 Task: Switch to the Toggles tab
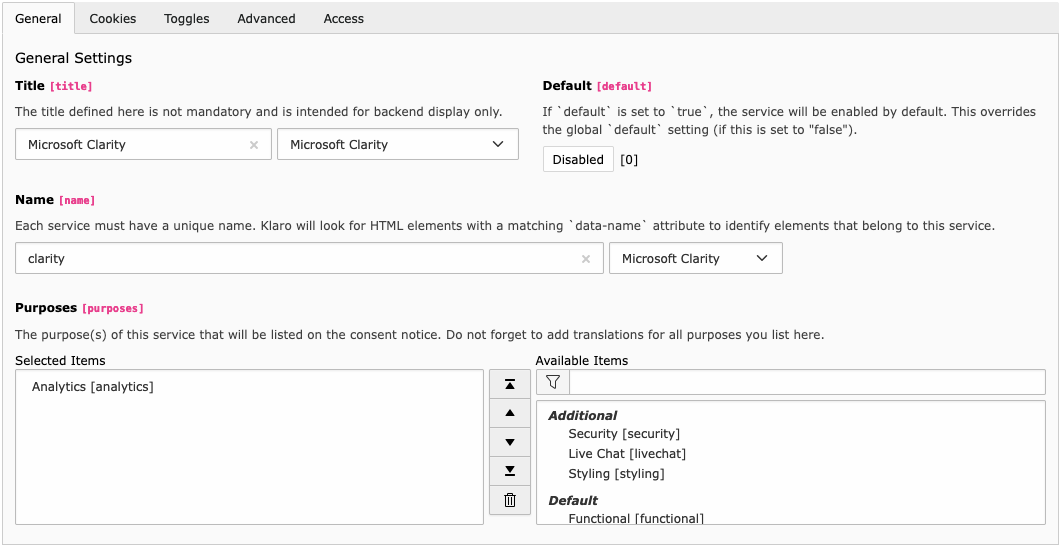pos(187,18)
